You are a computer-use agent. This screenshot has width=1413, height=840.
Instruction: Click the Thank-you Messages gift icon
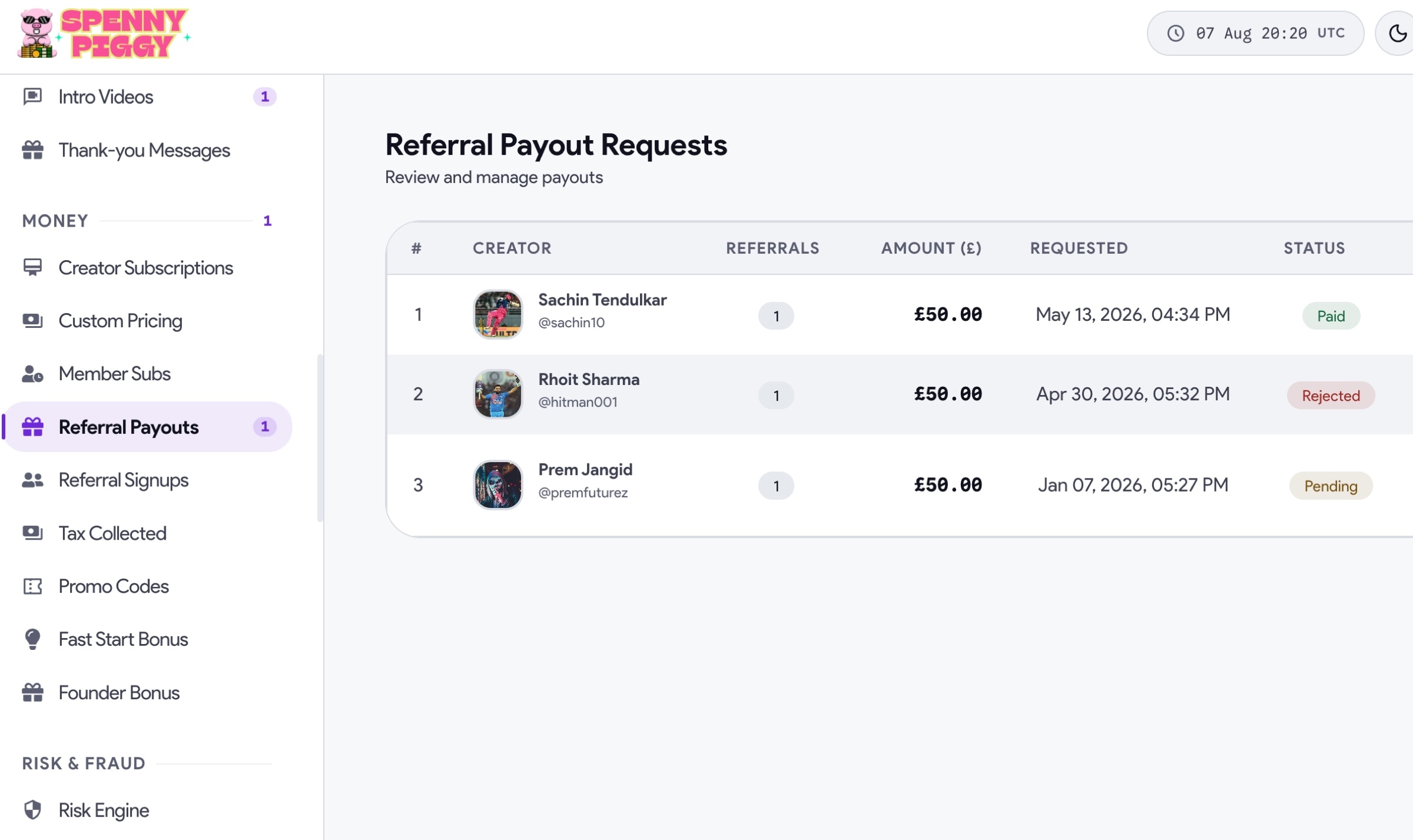point(32,150)
